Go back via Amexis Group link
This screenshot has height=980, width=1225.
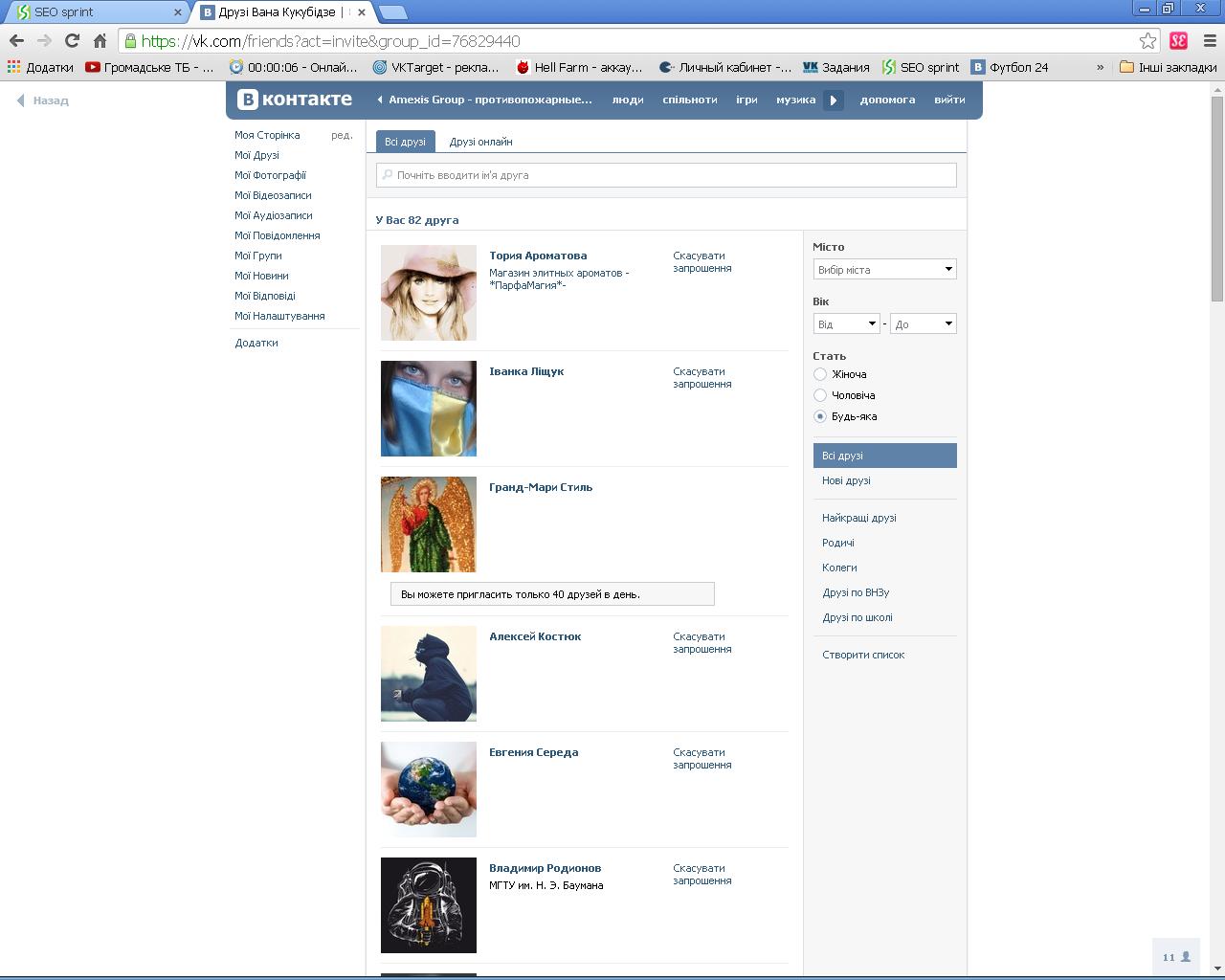point(485,100)
